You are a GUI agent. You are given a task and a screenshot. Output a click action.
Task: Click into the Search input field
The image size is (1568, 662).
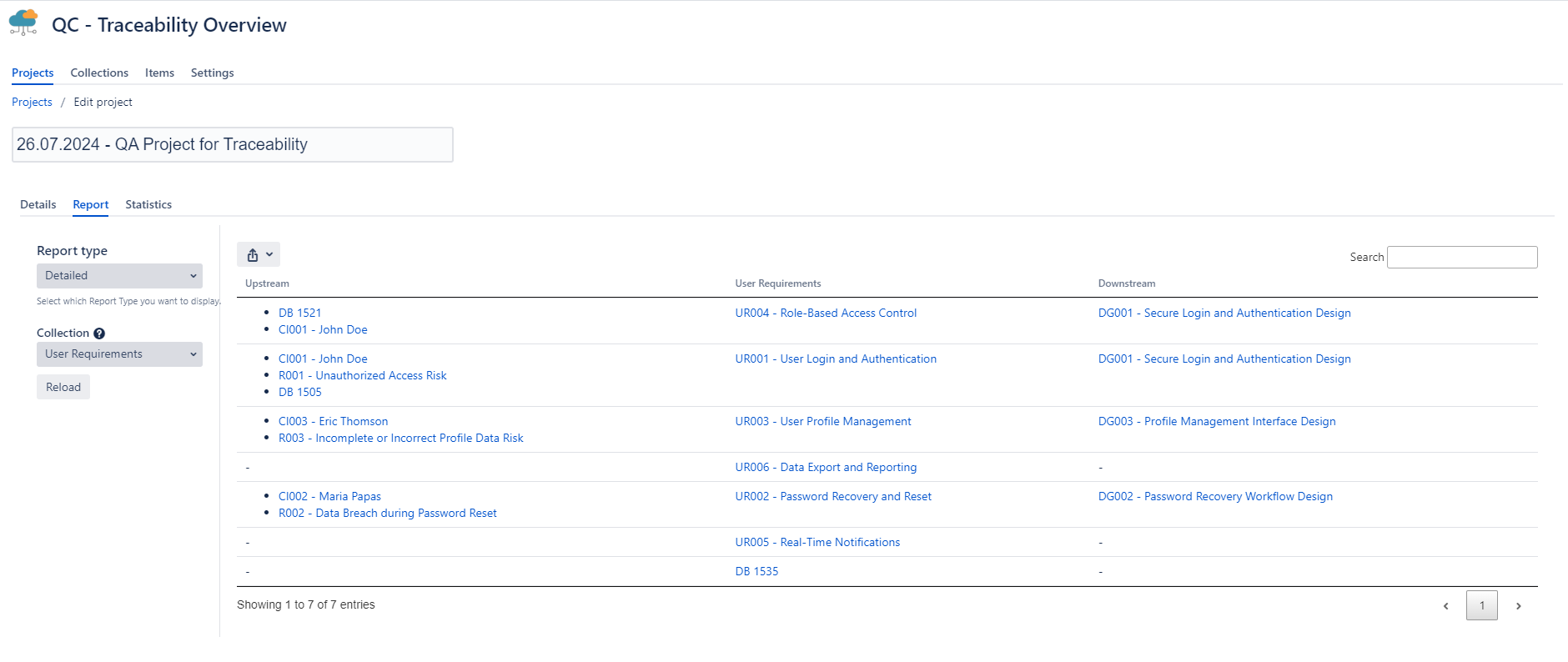pyautogui.click(x=1461, y=257)
